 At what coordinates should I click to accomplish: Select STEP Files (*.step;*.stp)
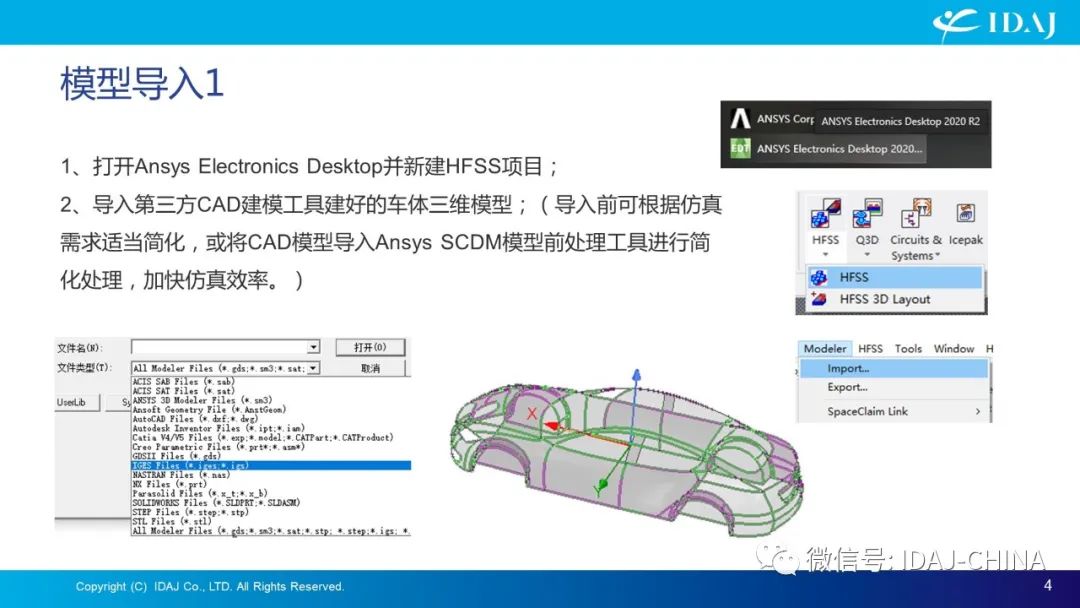click(271, 512)
